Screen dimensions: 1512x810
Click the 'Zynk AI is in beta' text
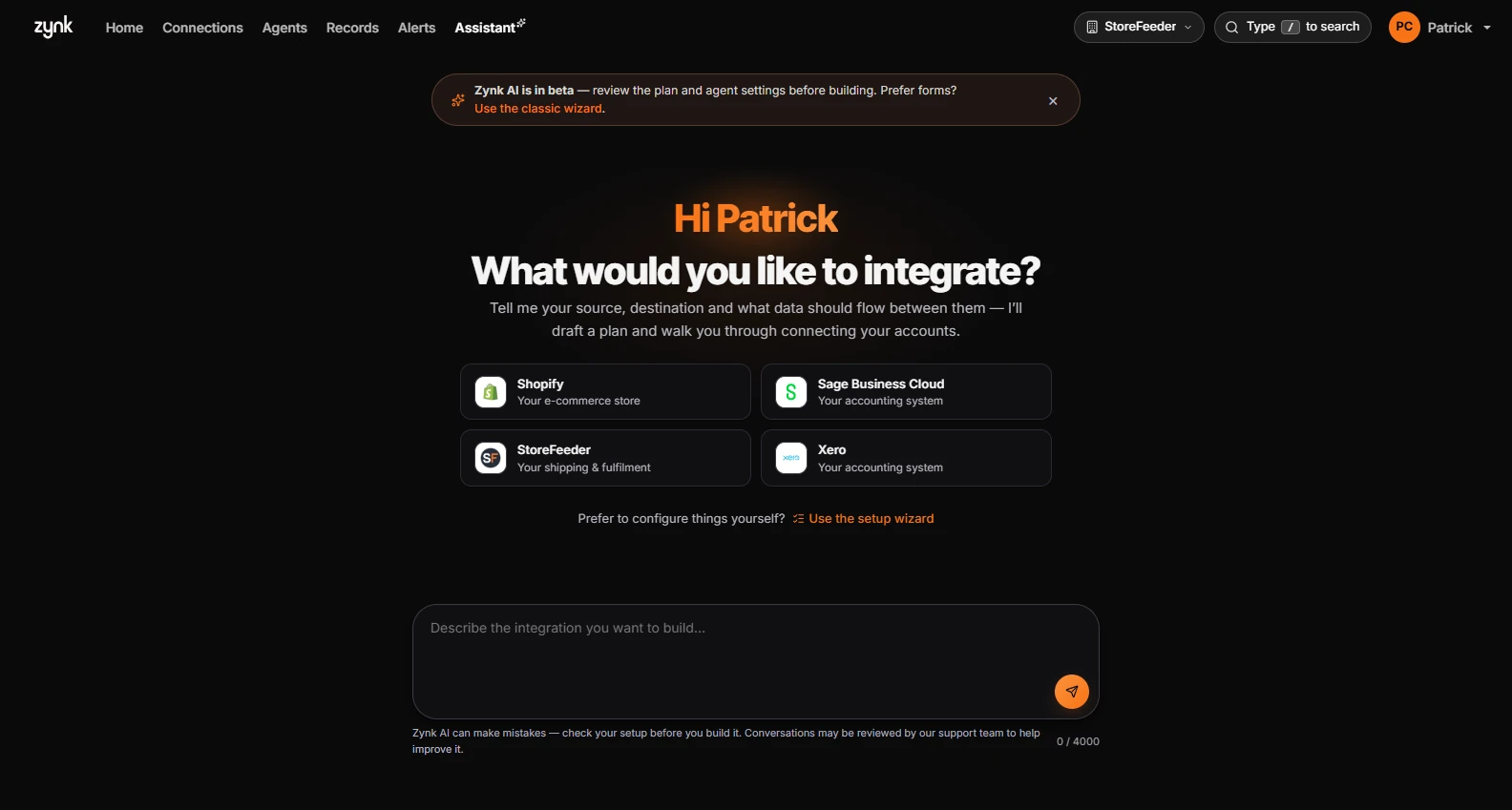coord(524,91)
